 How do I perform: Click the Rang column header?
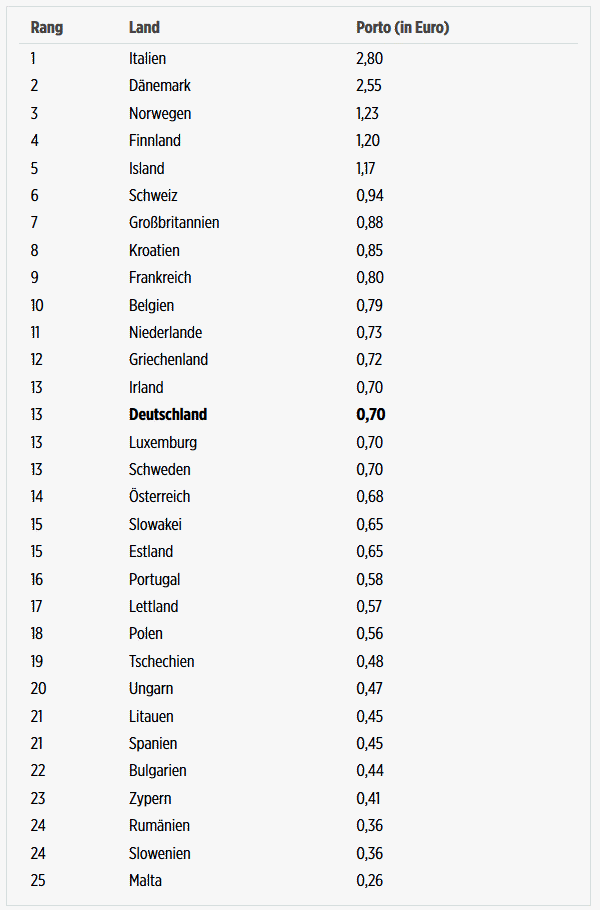(x=46, y=27)
